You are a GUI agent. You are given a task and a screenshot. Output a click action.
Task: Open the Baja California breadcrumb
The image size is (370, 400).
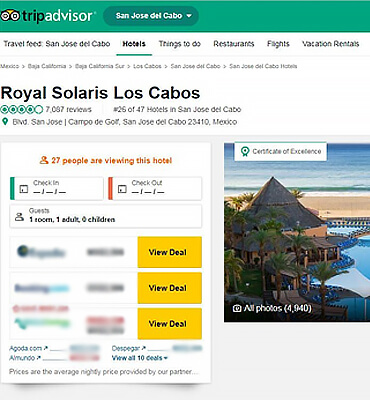pos(47,66)
